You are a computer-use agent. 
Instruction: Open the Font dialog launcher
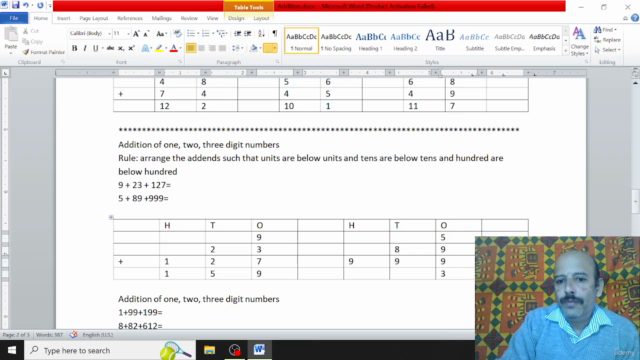180,62
